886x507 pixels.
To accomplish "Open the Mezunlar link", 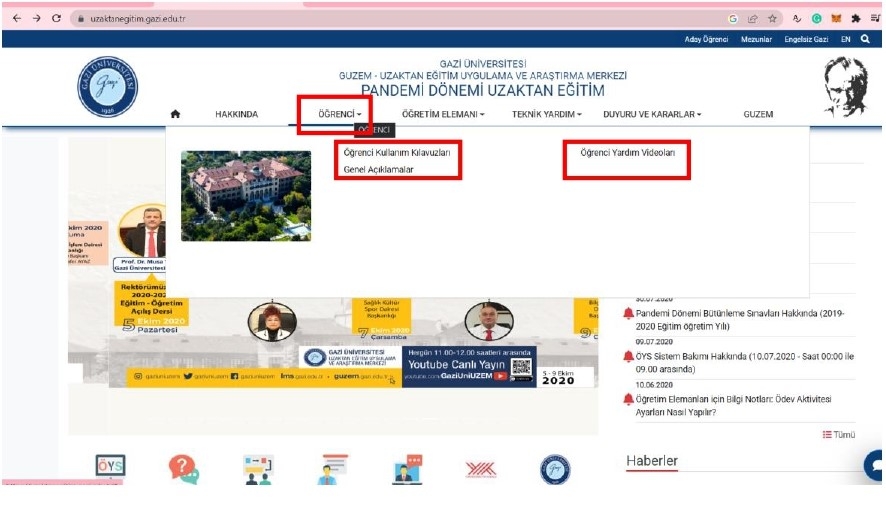I will coord(756,39).
